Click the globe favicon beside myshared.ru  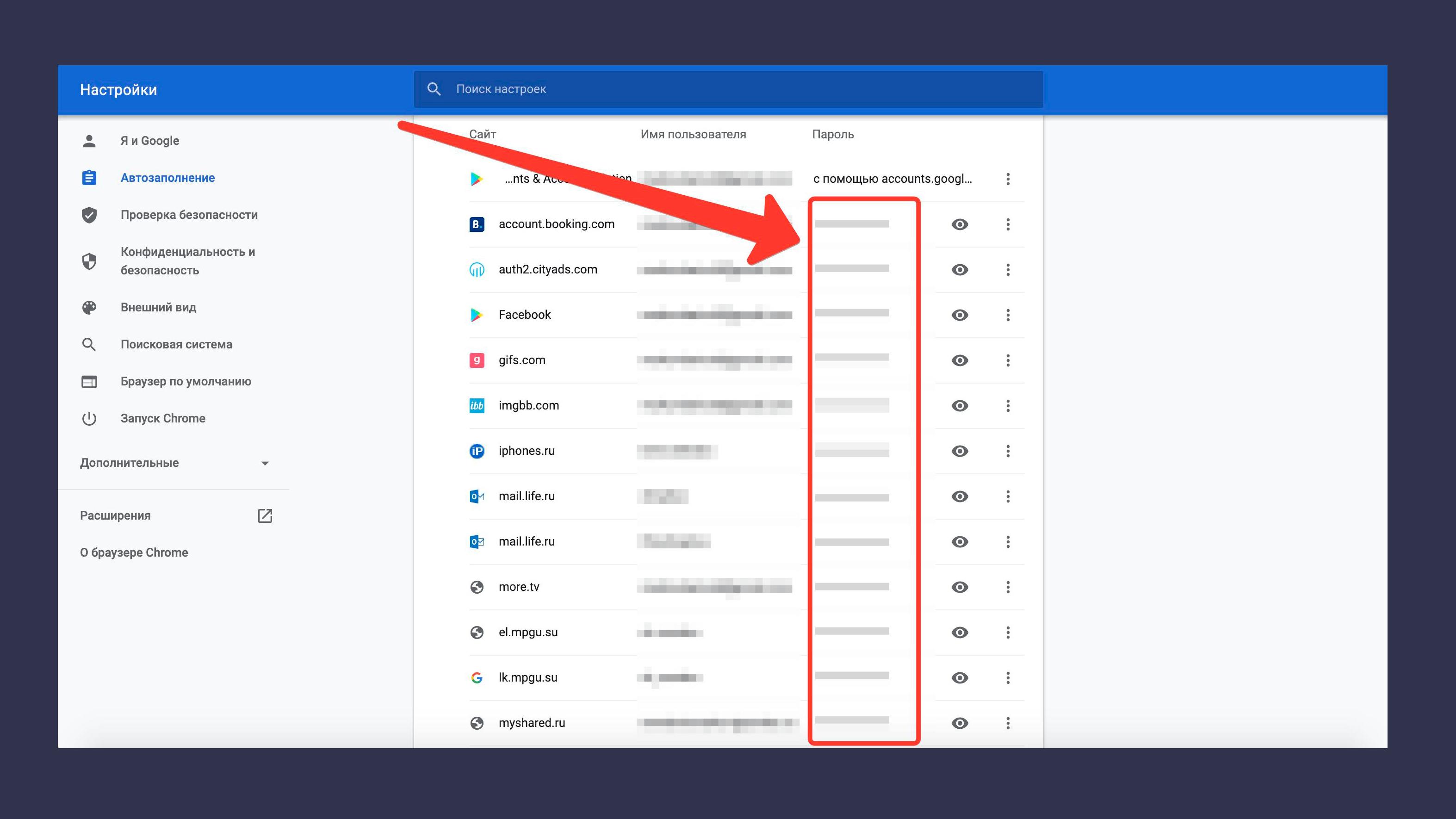tap(477, 723)
